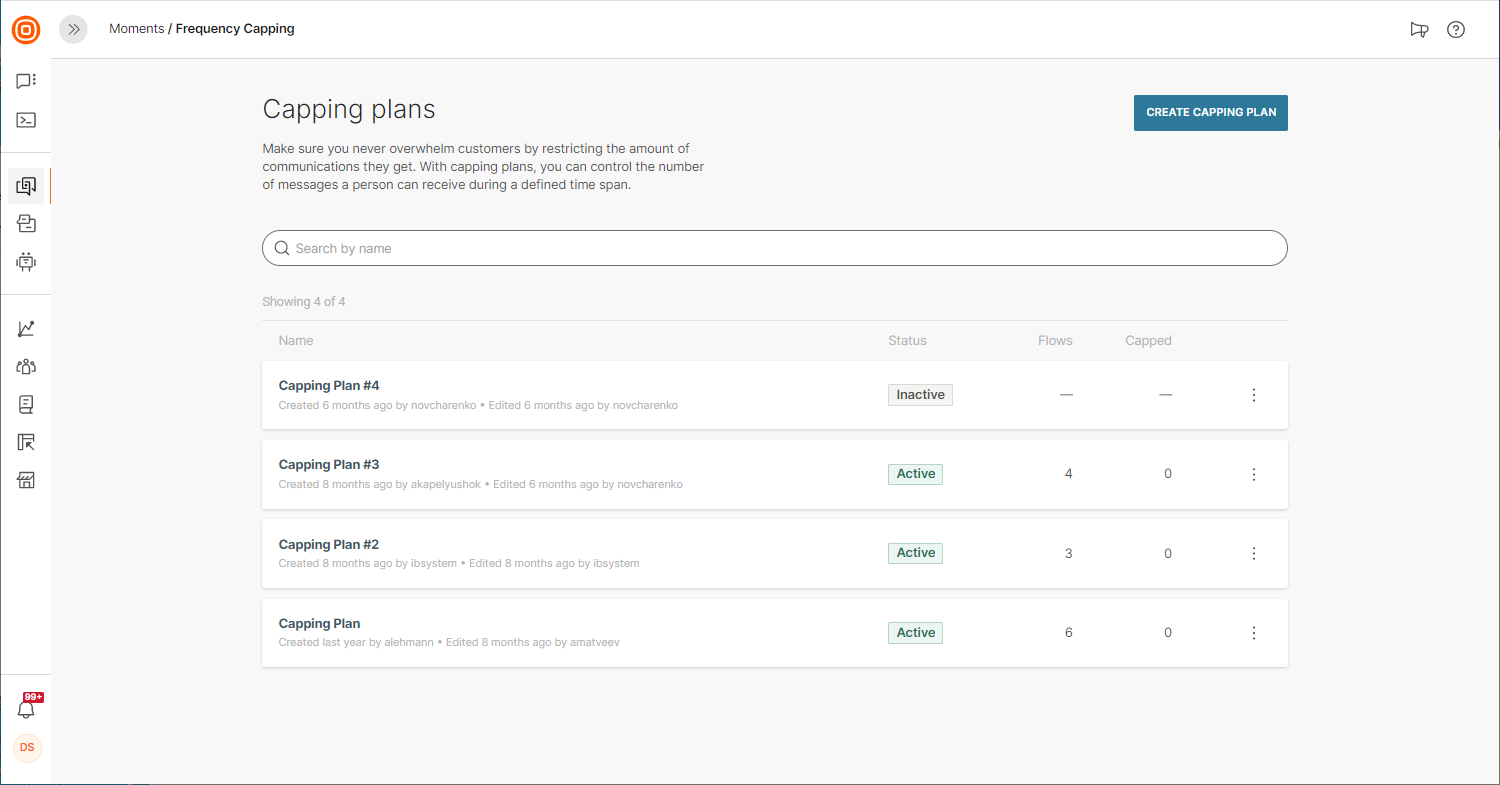1500x785 pixels.
Task: Open the Exchange store icon
Action: (x=26, y=481)
